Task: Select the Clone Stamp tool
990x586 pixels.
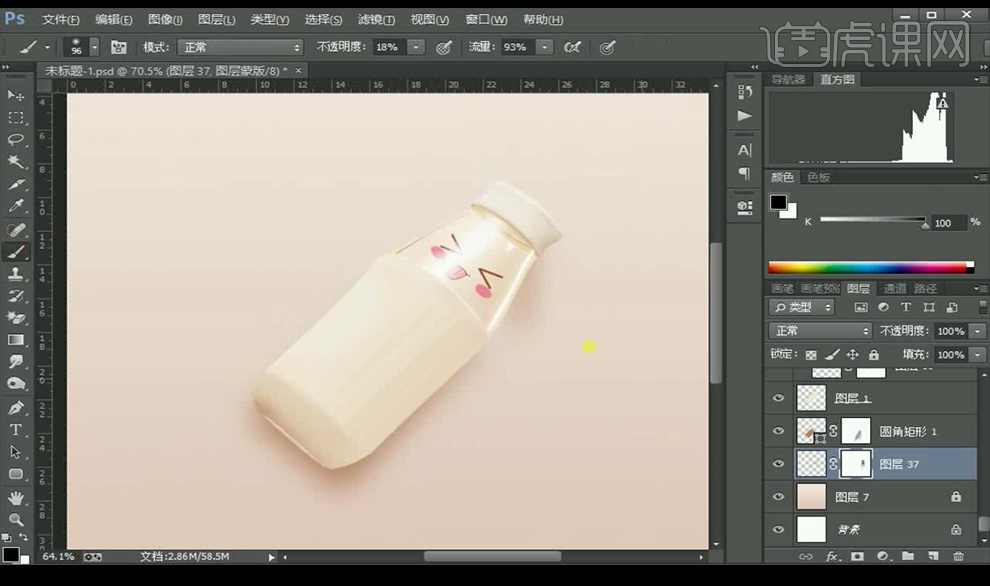Action: coord(16,274)
